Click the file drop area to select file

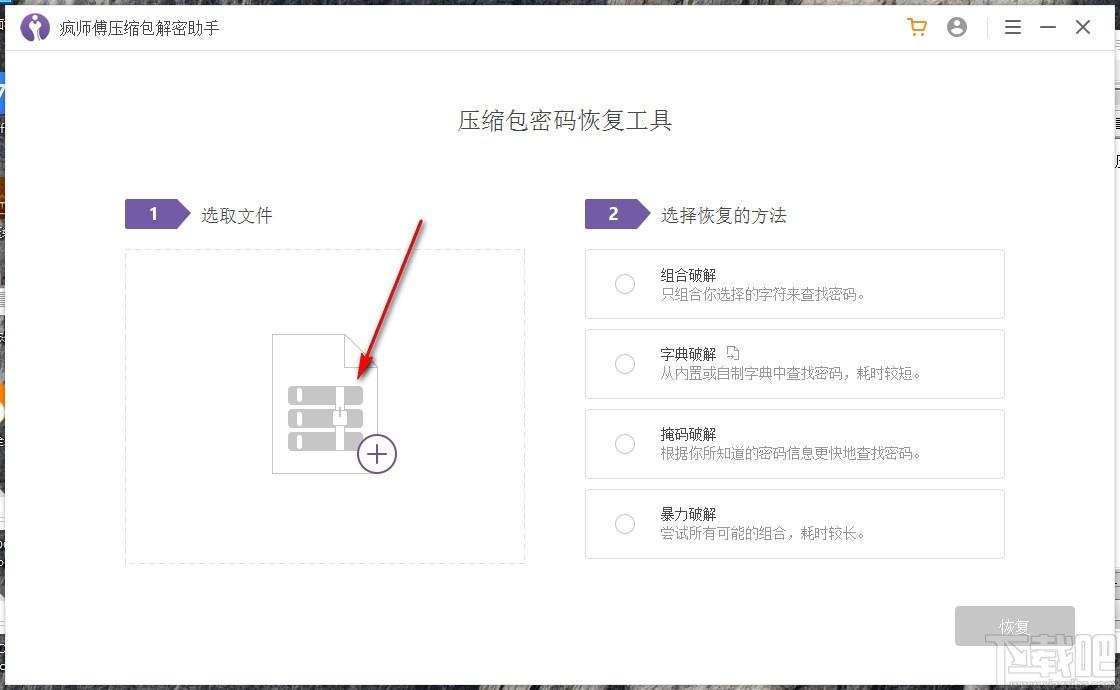[x=325, y=406]
